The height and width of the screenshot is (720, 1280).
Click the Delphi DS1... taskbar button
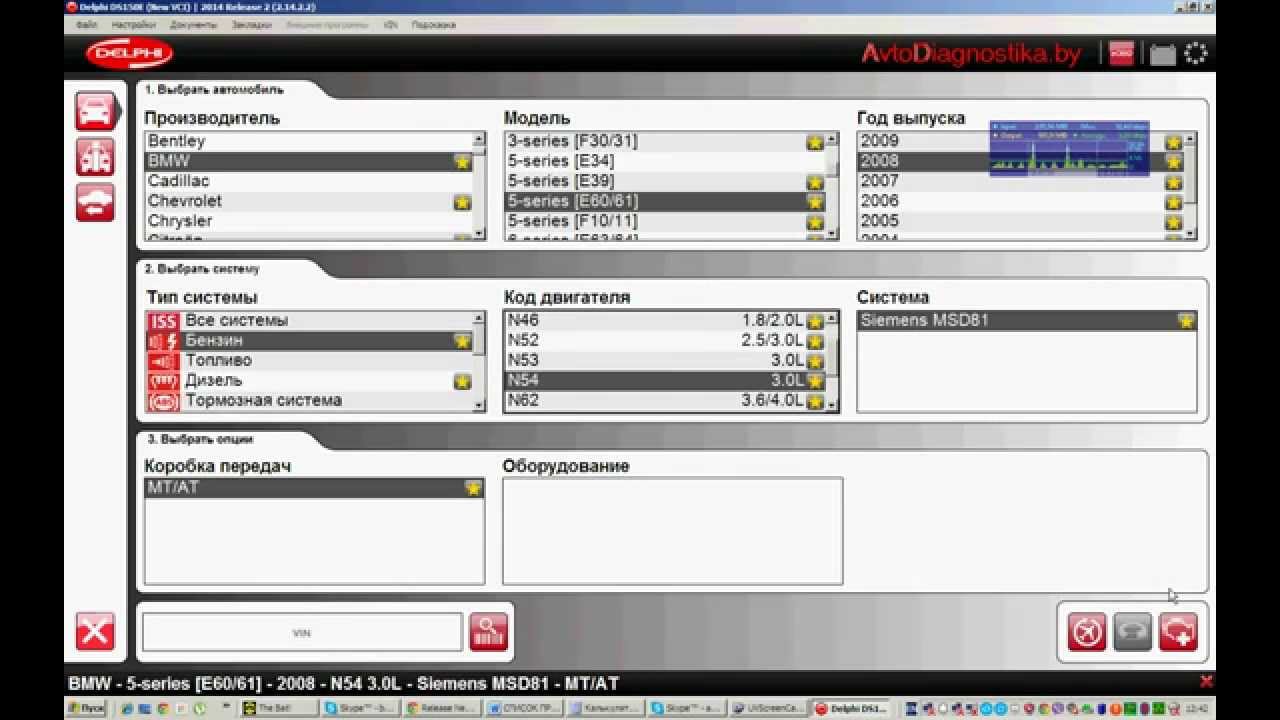(x=850, y=708)
